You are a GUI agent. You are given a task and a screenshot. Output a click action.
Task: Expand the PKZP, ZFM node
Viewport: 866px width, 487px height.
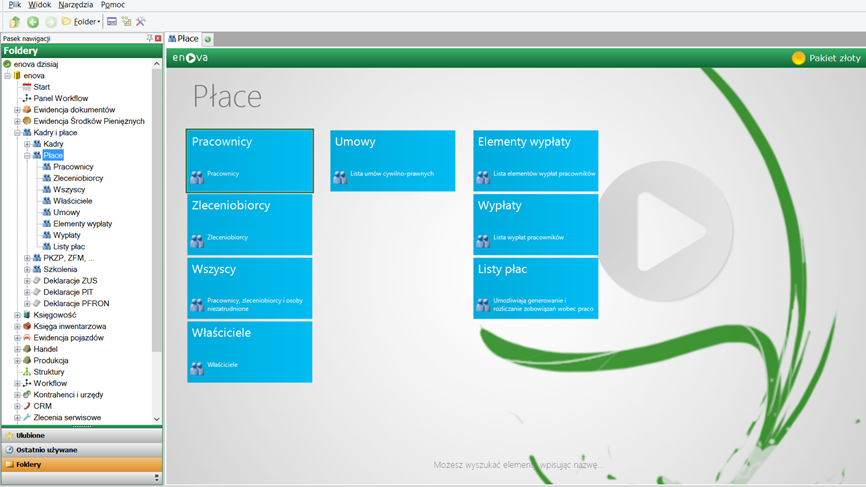tap(28, 258)
